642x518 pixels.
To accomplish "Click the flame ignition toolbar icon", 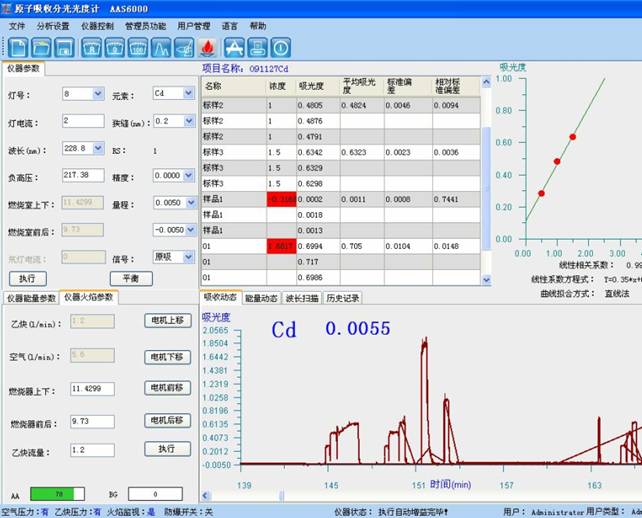I will tap(208, 47).
